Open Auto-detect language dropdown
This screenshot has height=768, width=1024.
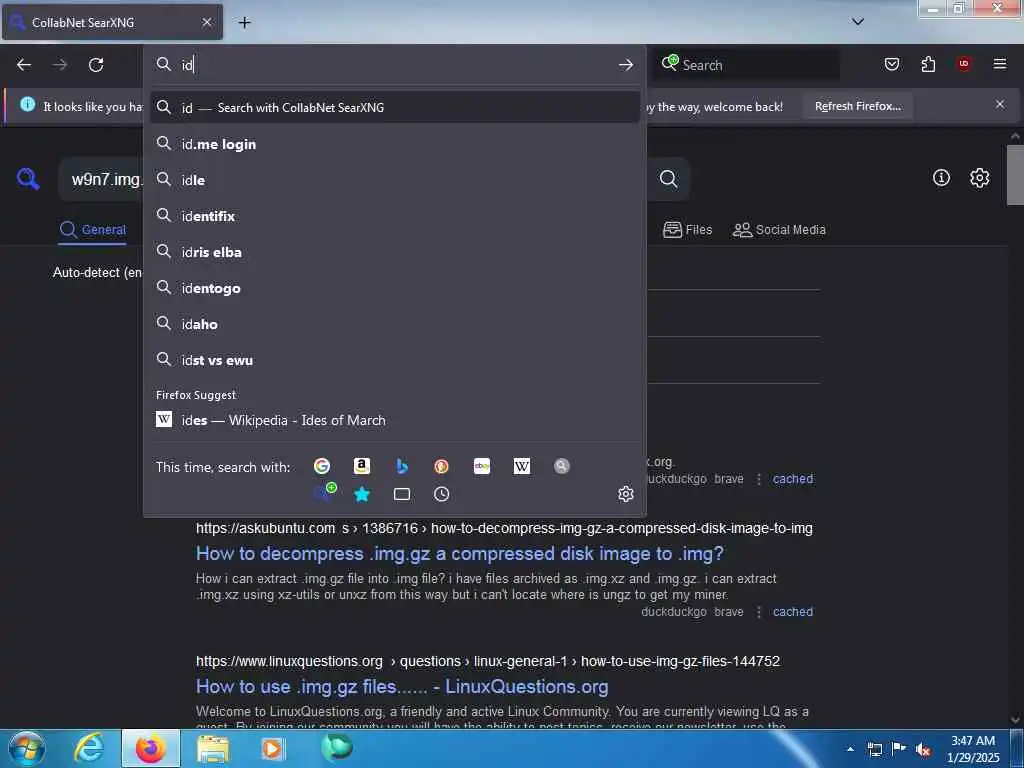tap(97, 272)
